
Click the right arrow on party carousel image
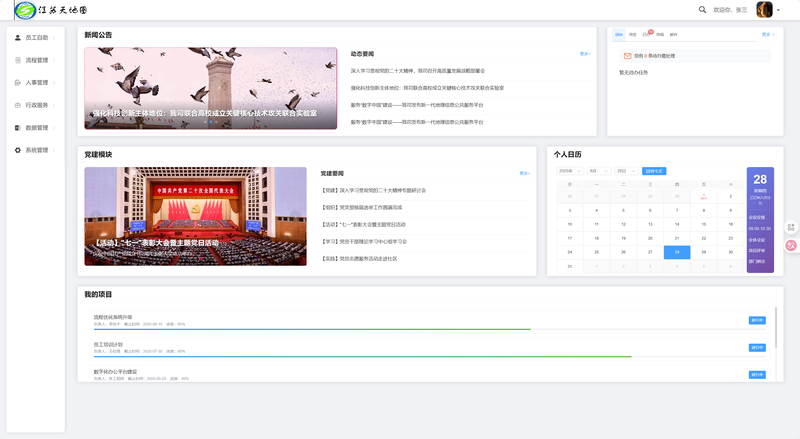tap(295, 216)
